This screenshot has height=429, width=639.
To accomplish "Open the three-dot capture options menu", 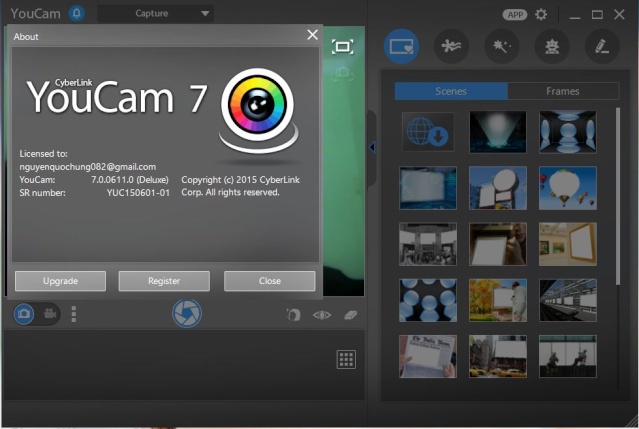I will coord(74,314).
